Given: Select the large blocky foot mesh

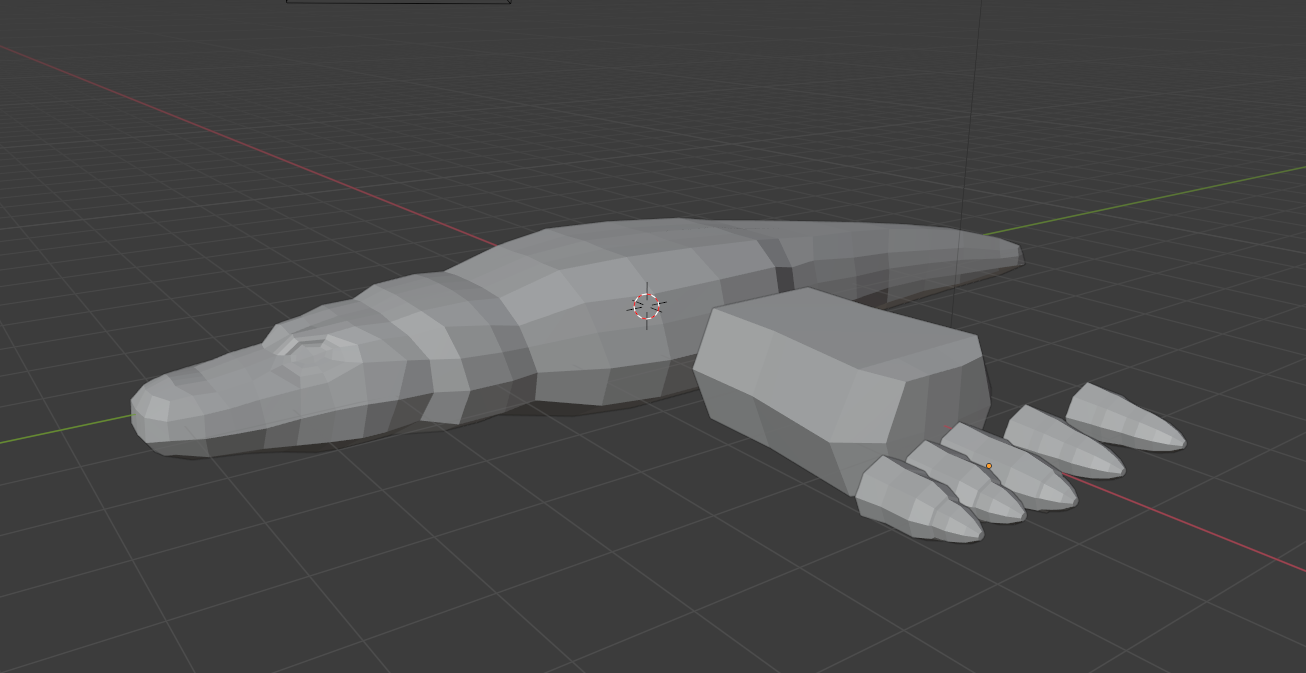Looking at the screenshot, I should (x=840, y=390).
